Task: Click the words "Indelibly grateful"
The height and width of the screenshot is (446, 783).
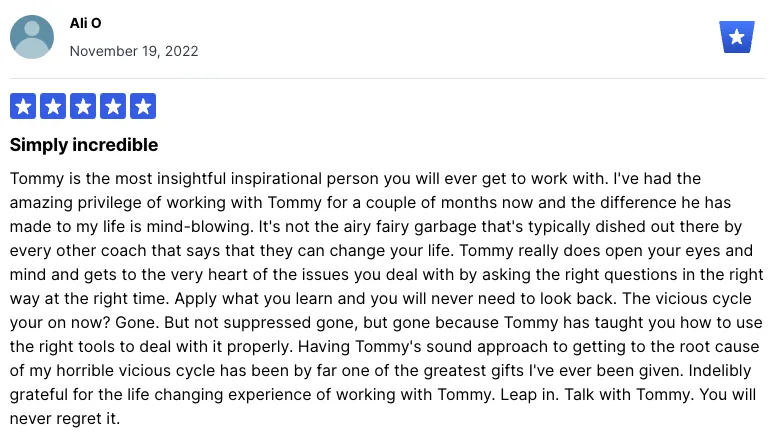Action: (x=718, y=371)
